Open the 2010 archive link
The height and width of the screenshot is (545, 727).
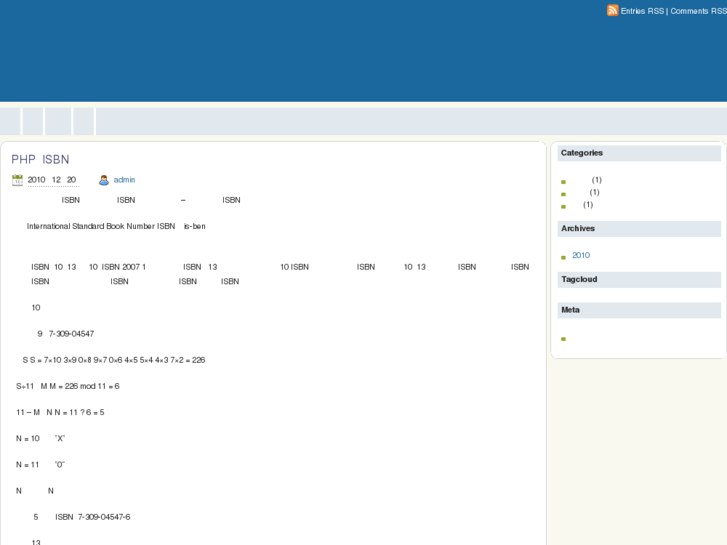[x=581, y=255]
